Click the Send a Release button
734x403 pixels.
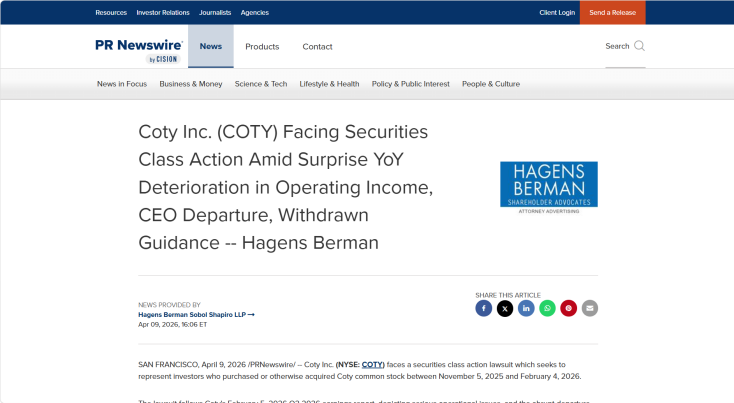612,13
